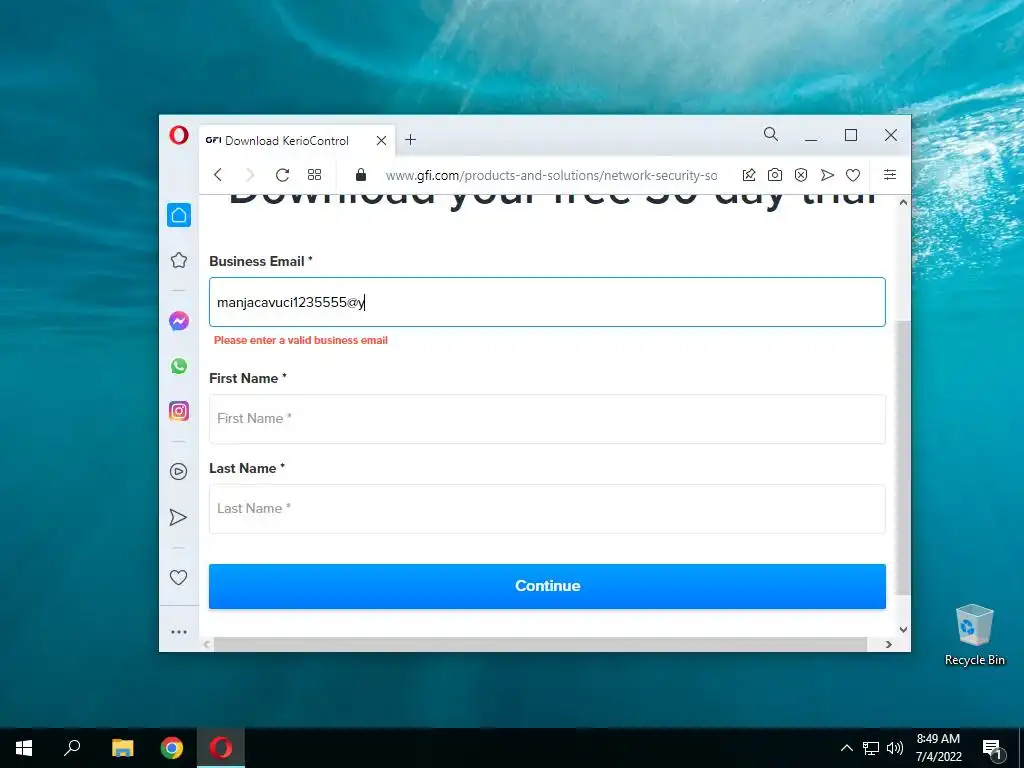Select the Download KerioControl tab

[x=296, y=140]
